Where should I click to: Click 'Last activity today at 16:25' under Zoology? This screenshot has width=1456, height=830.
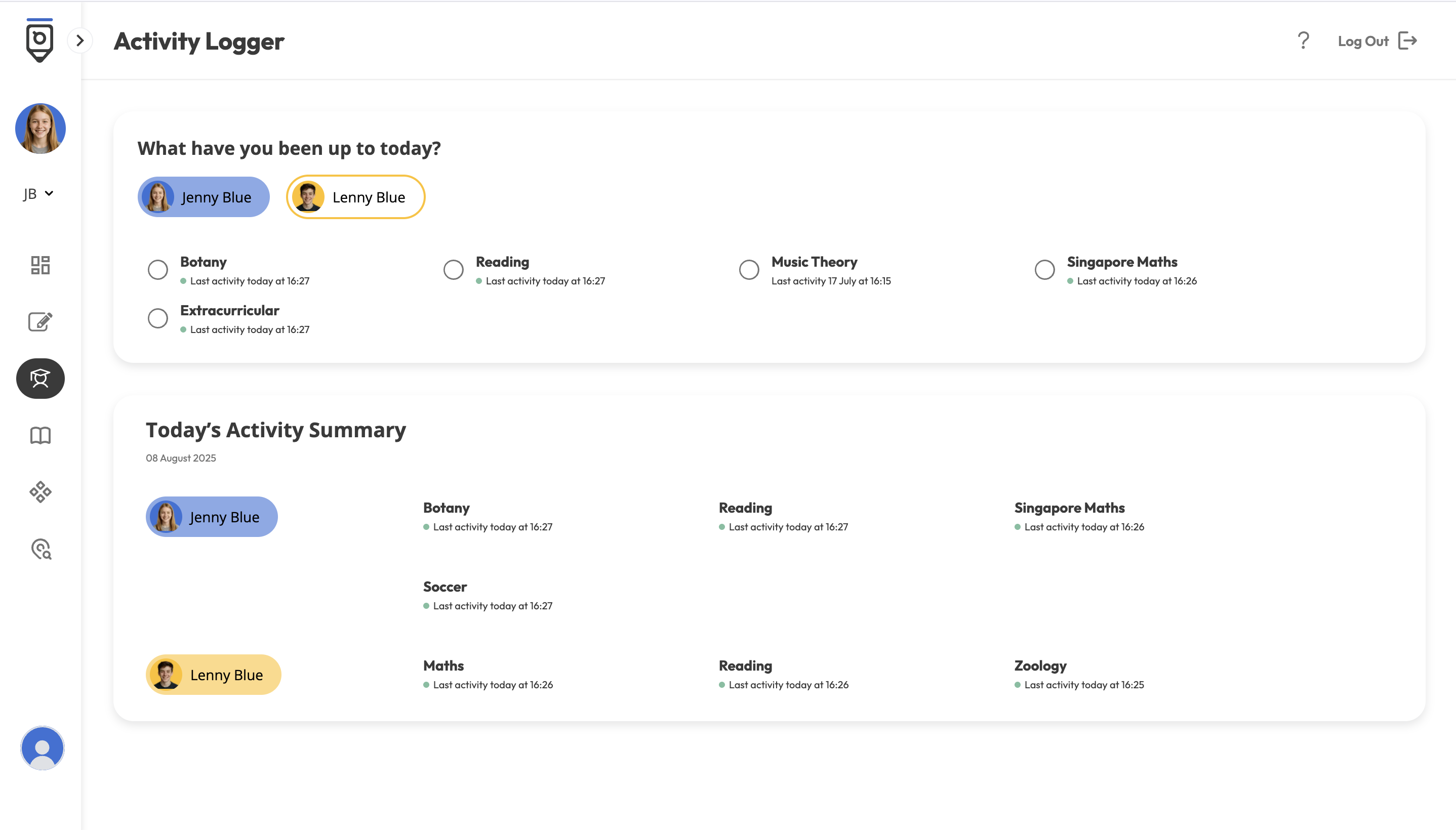(x=1084, y=685)
